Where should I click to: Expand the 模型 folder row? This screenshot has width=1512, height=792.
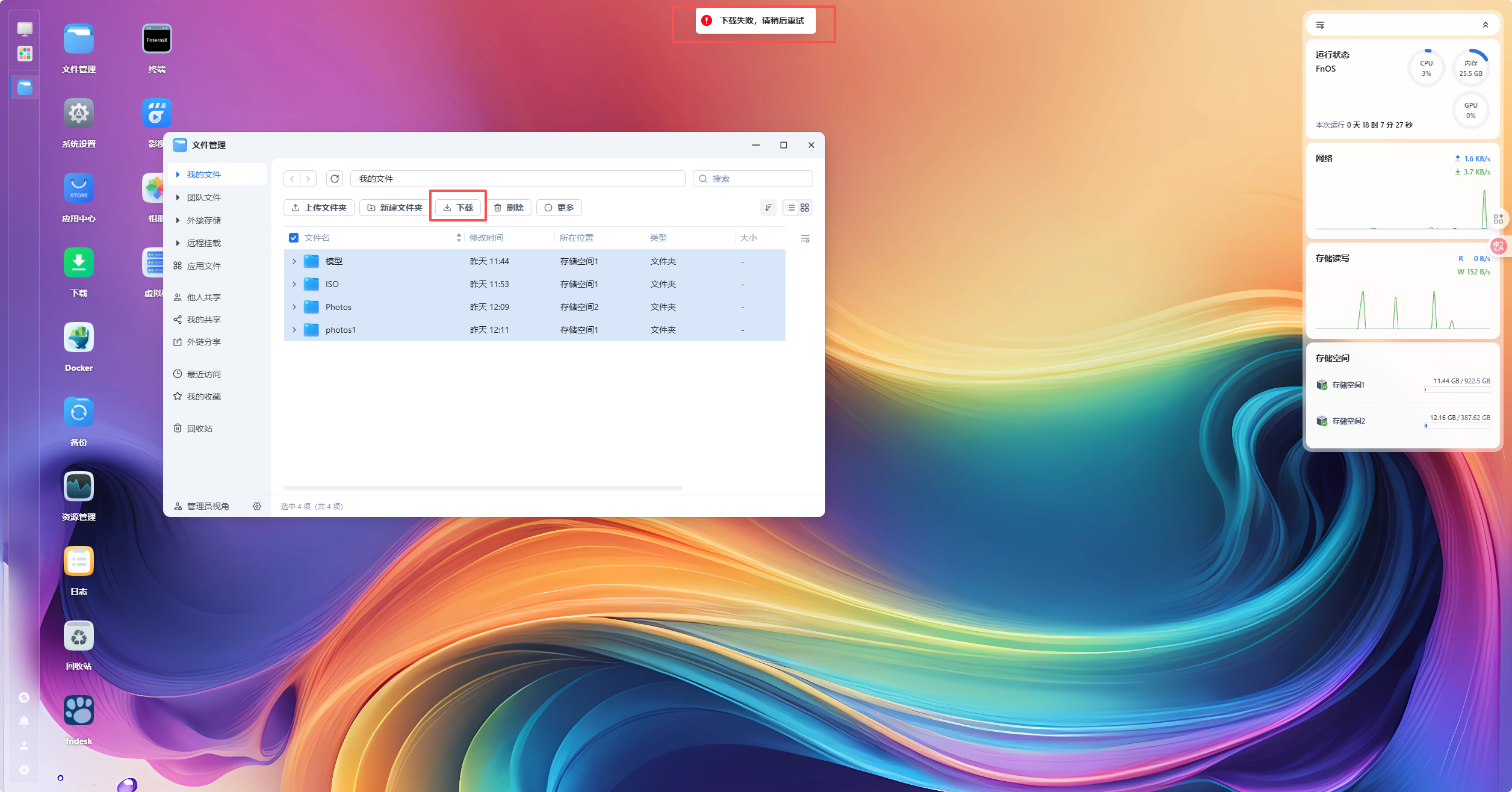pyautogui.click(x=294, y=261)
